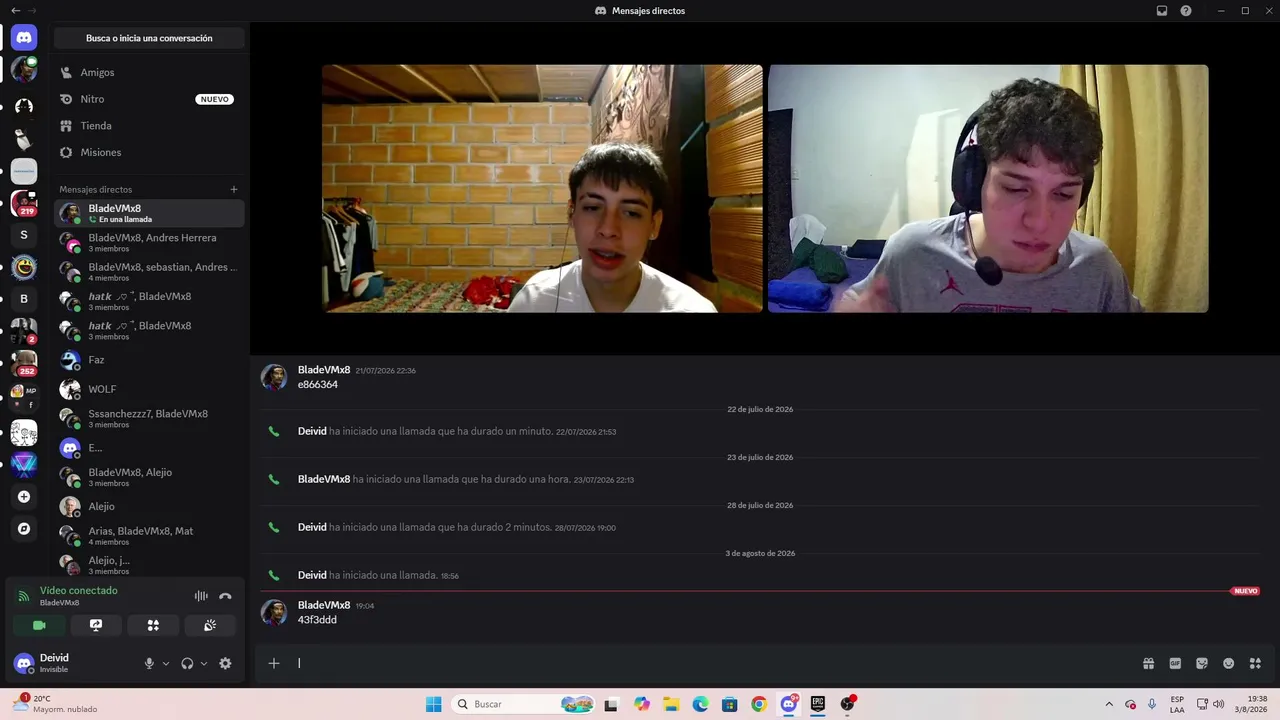The height and width of the screenshot is (720, 1280).
Task: Share your screen
Action: (96, 625)
